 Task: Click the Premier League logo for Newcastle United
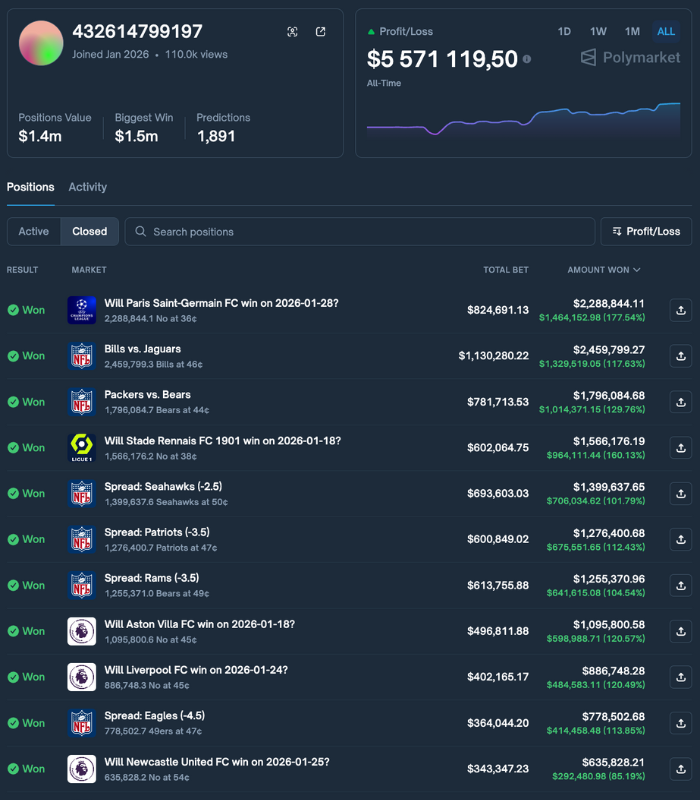pos(82,769)
